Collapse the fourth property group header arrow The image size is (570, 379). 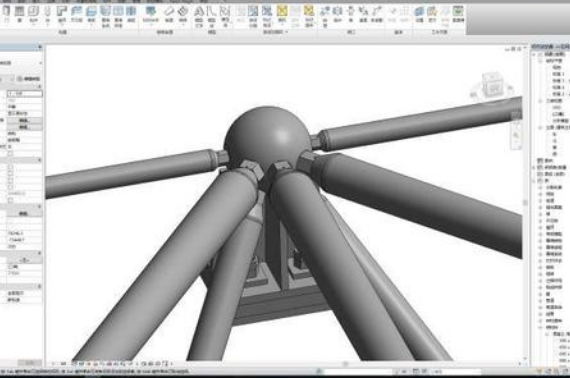click(x=39, y=253)
